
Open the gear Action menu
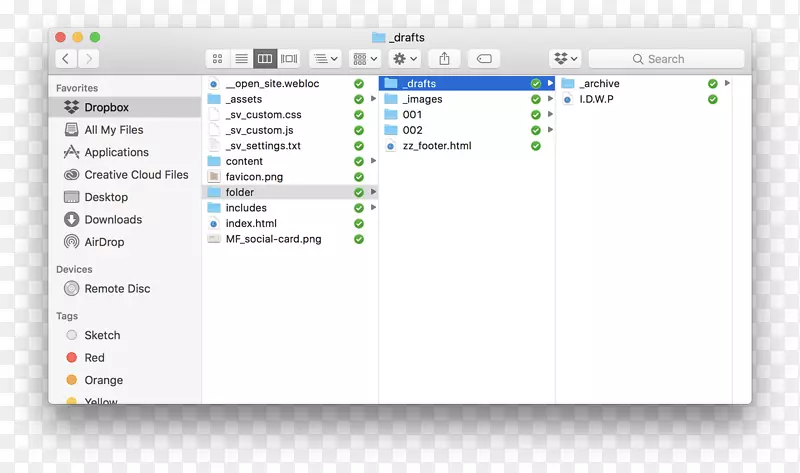coord(405,59)
